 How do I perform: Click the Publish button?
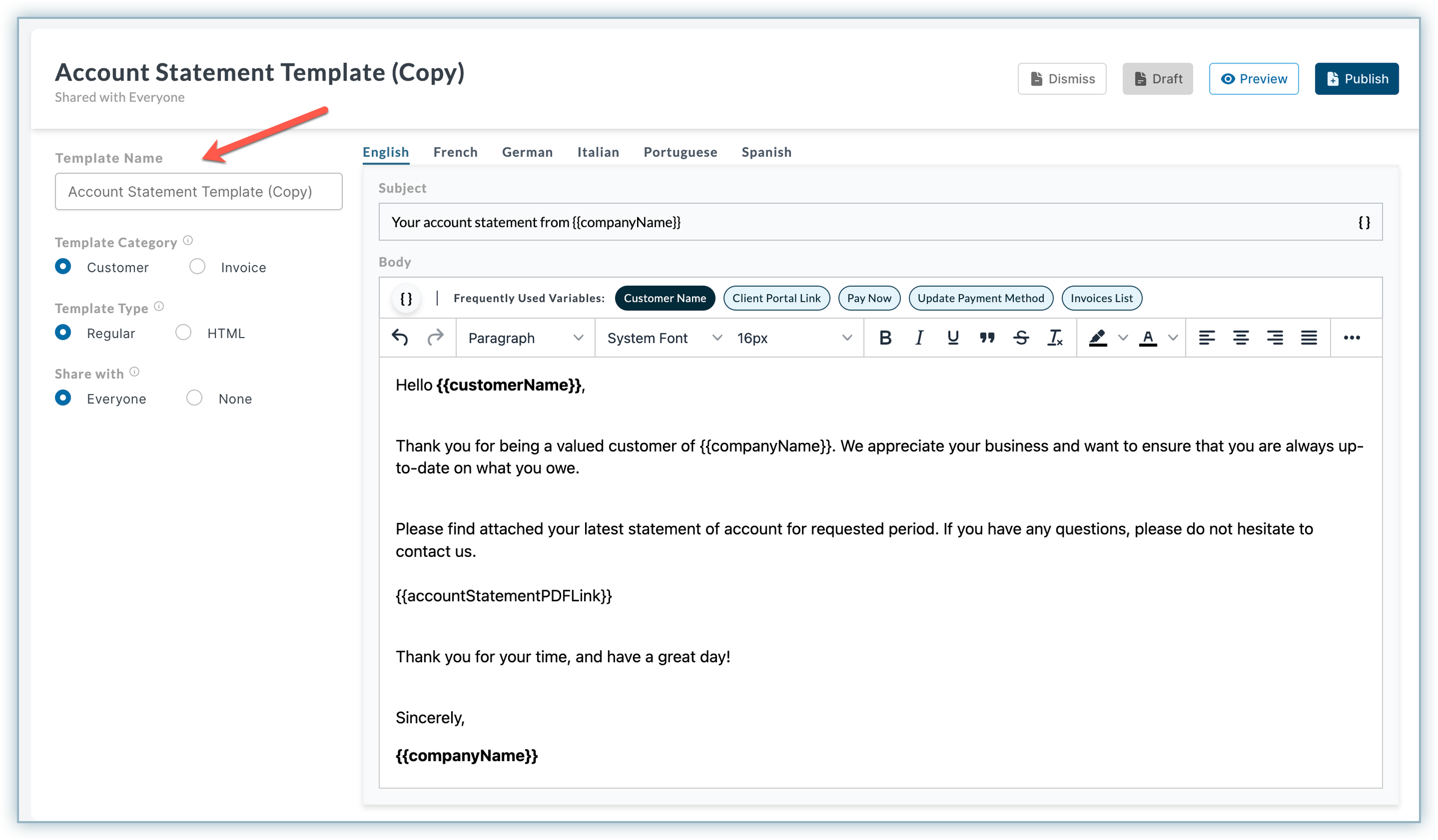1356,79
